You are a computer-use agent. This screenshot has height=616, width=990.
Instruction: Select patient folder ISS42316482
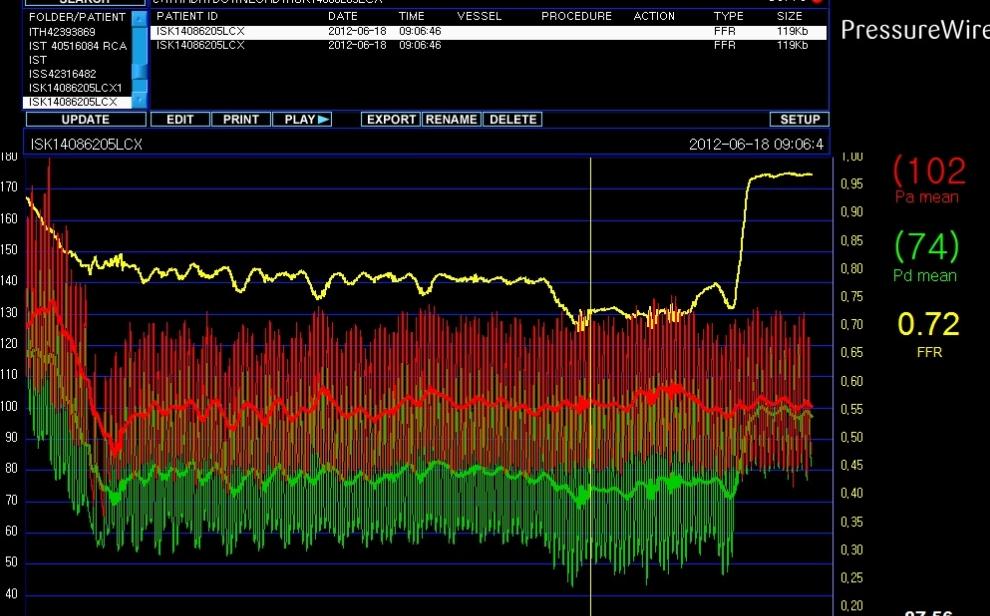pos(63,74)
